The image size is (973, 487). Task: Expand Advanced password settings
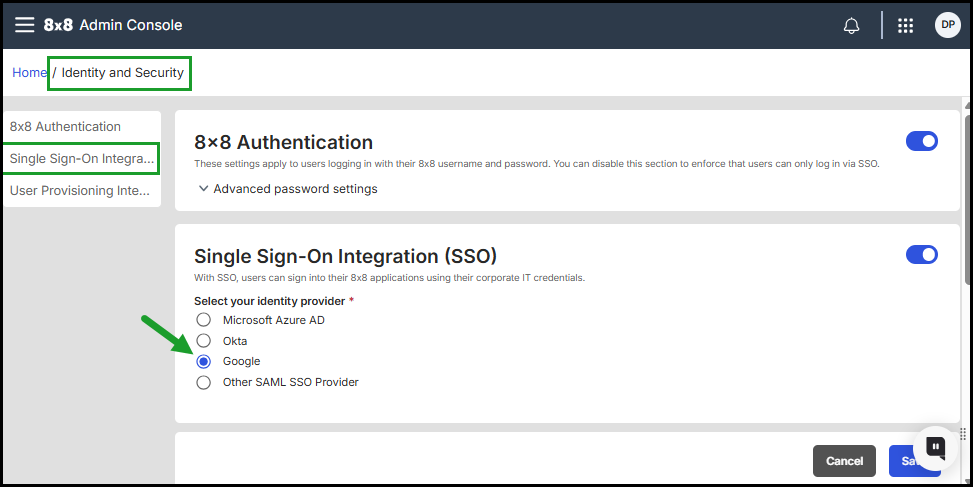[x=287, y=188]
